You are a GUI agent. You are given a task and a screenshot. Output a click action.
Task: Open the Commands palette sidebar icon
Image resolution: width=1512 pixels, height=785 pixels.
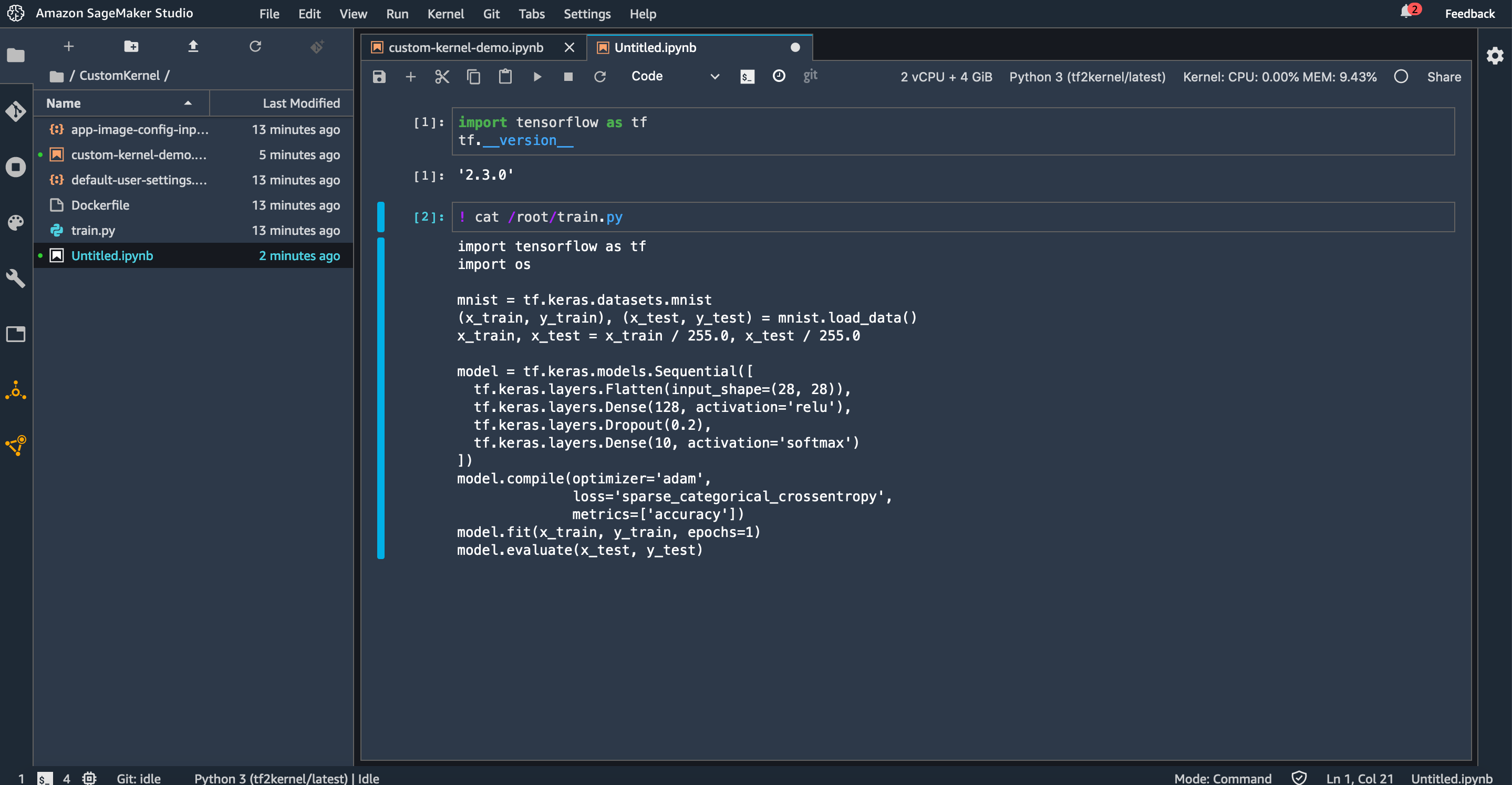tap(16, 223)
